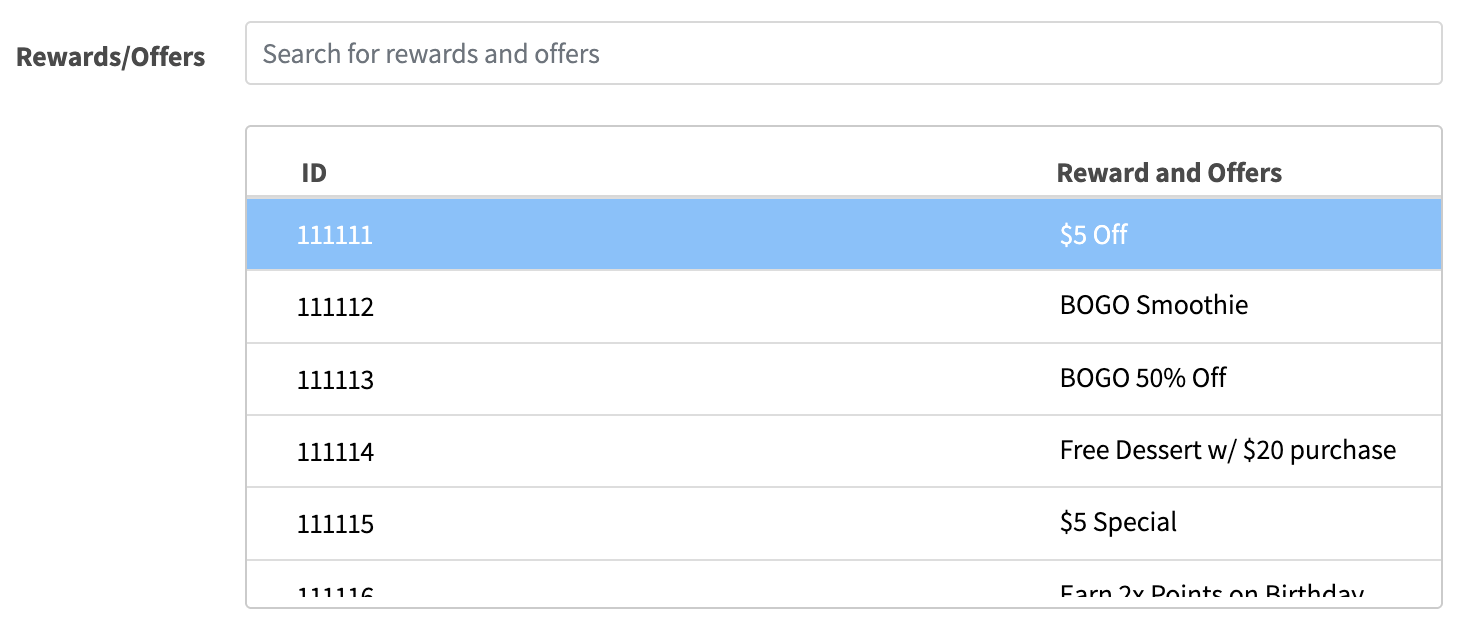Pick the BOGO 50% Off offer

pyautogui.click(x=1142, y=378)
